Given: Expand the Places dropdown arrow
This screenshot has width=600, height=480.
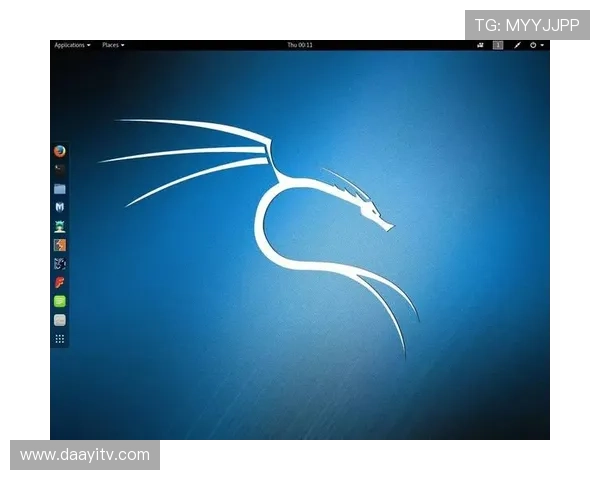Looking at the screenshot, I should [123, 45].
